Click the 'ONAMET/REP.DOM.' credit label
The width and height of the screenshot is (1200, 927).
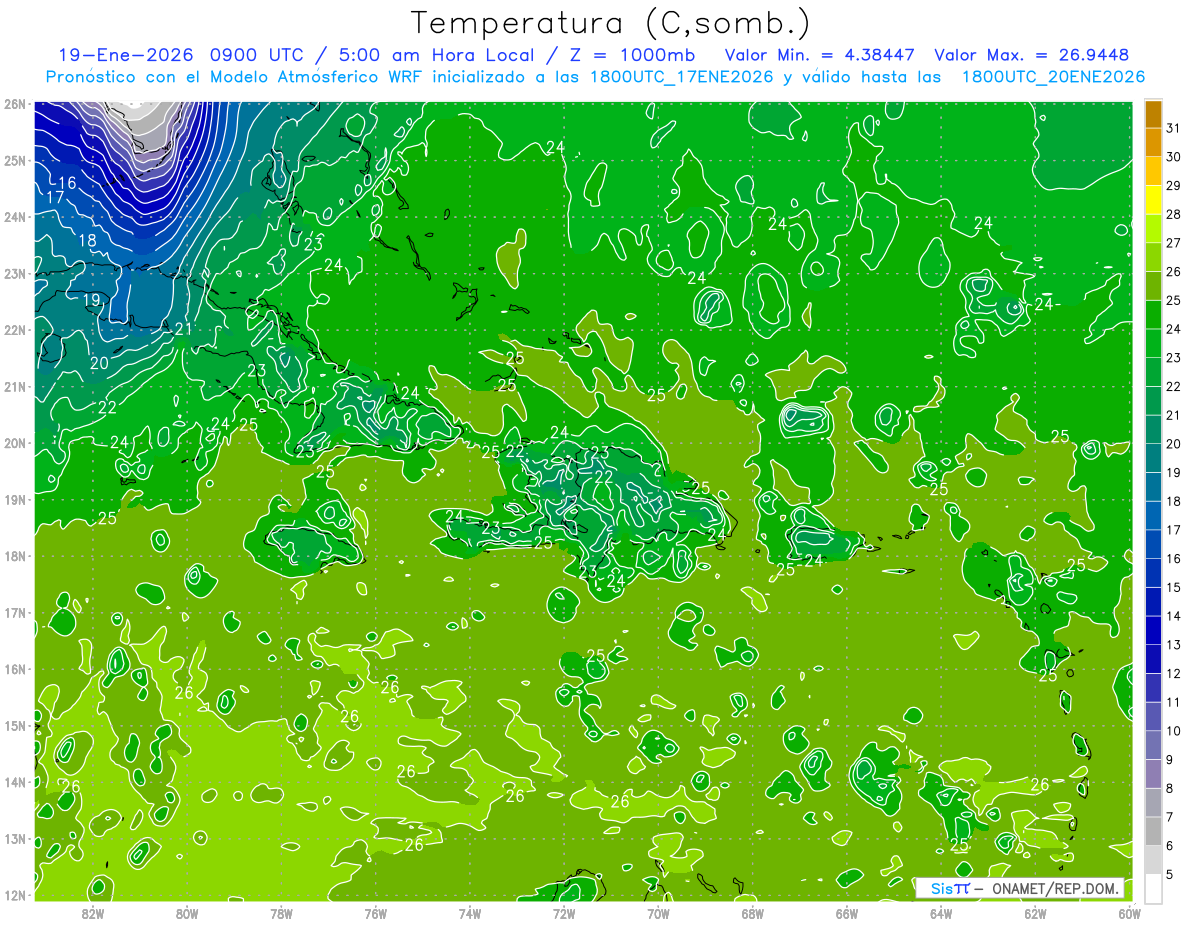[x=1057, y=889]
